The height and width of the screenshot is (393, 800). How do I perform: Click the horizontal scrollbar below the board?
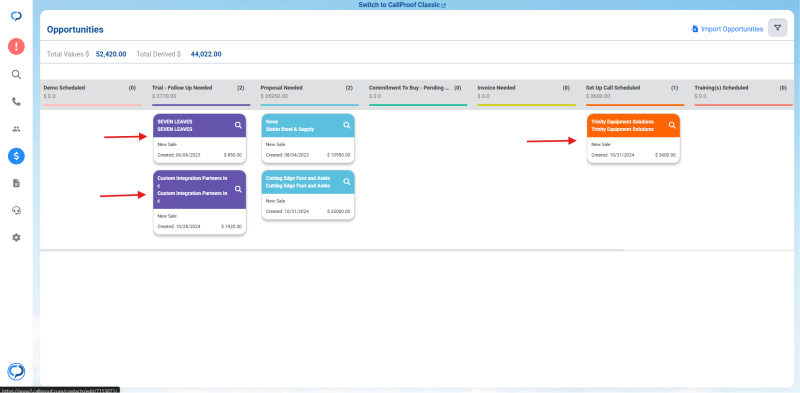tap(332, 250)
